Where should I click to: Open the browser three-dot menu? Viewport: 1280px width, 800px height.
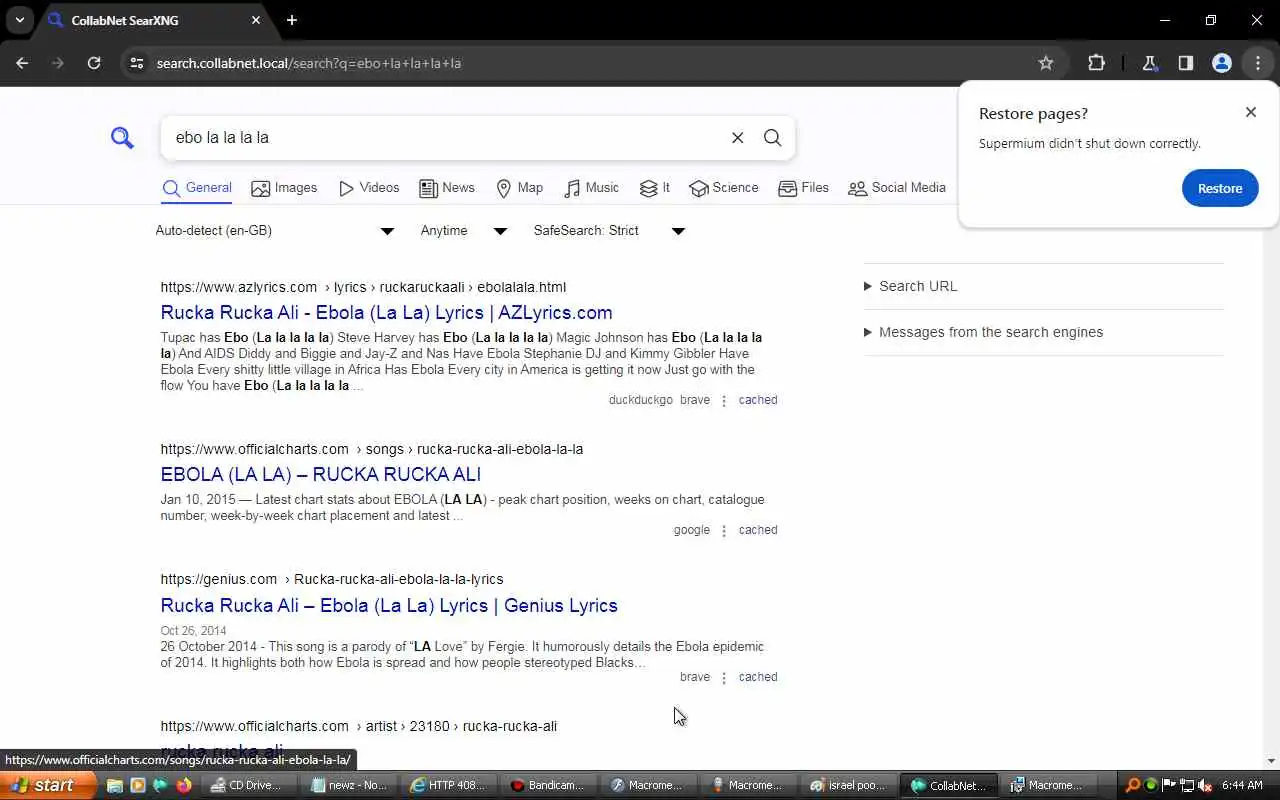click(1258, 63)
